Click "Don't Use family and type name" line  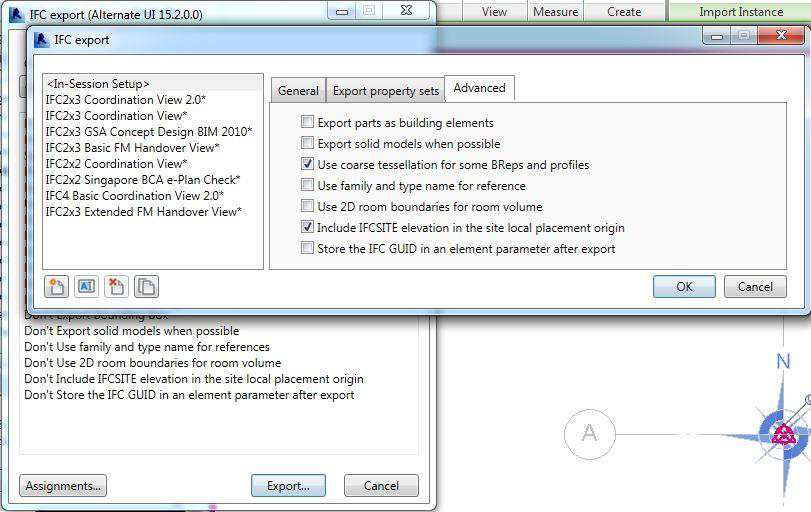[147, 347]
